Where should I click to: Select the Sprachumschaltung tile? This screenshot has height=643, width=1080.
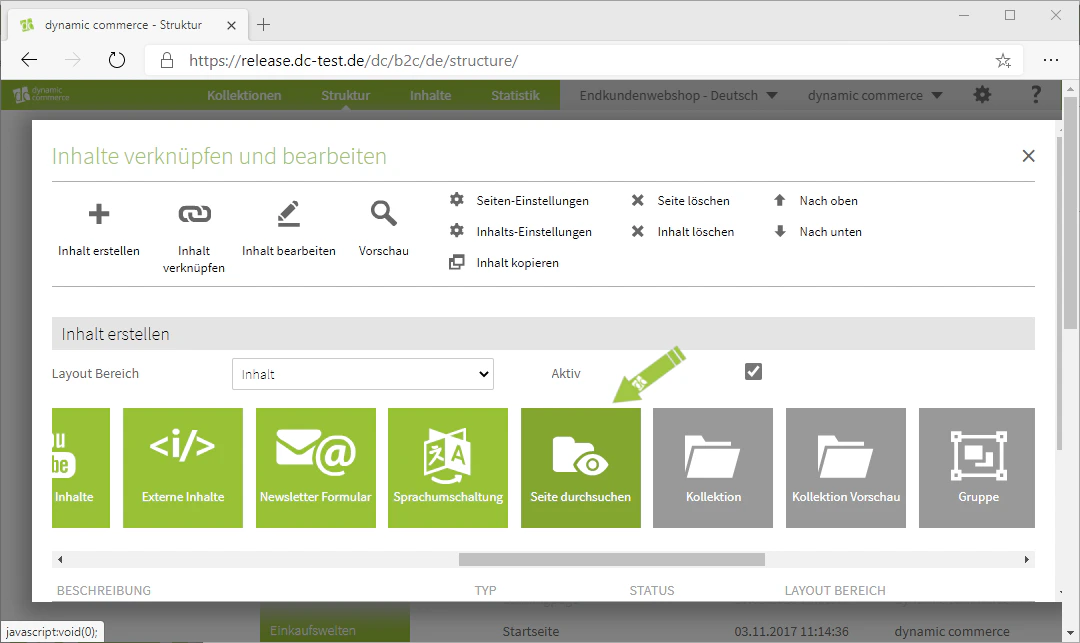[448, 468]
